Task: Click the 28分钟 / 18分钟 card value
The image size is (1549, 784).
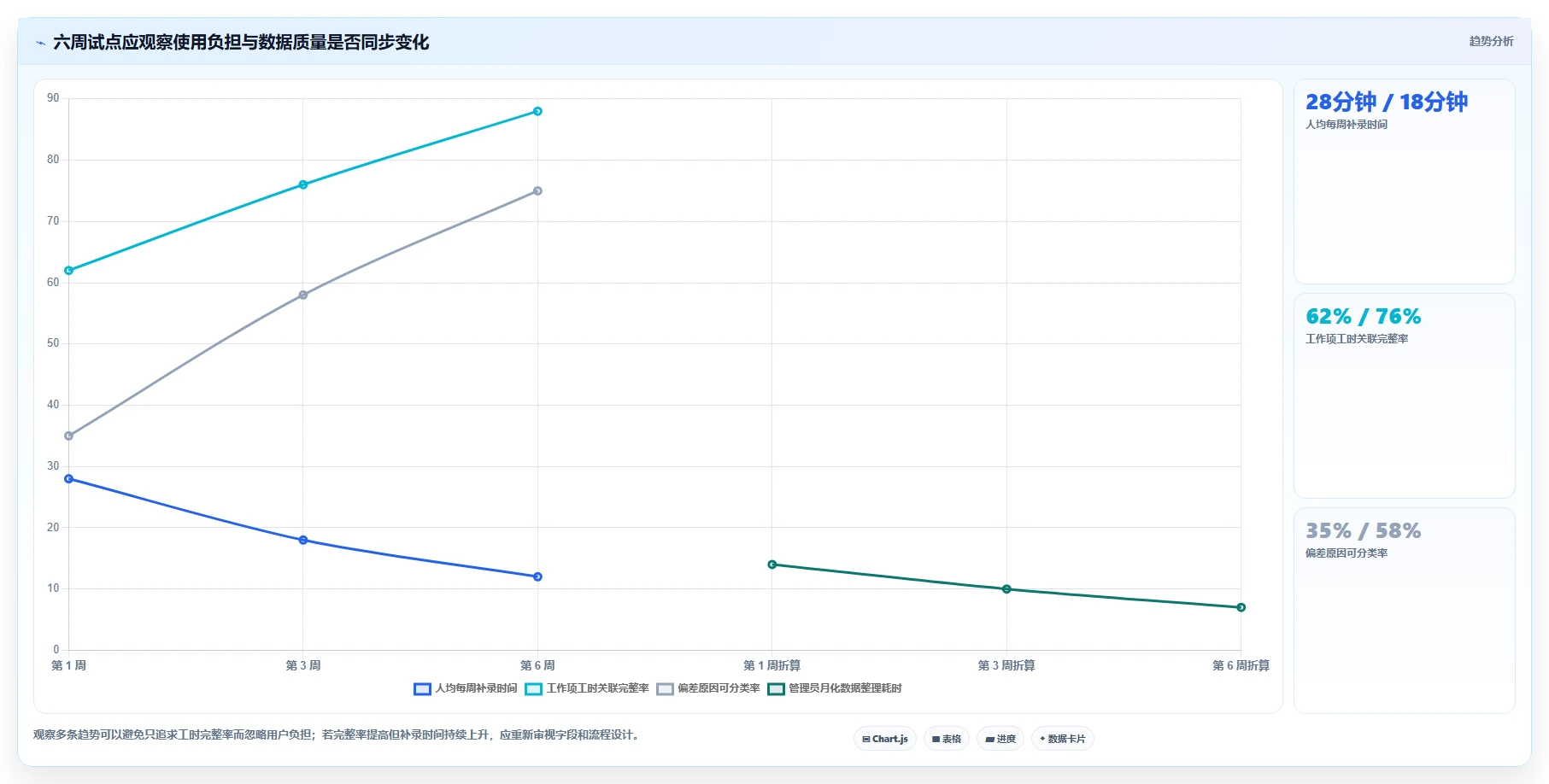Action: coord(1387,102)
